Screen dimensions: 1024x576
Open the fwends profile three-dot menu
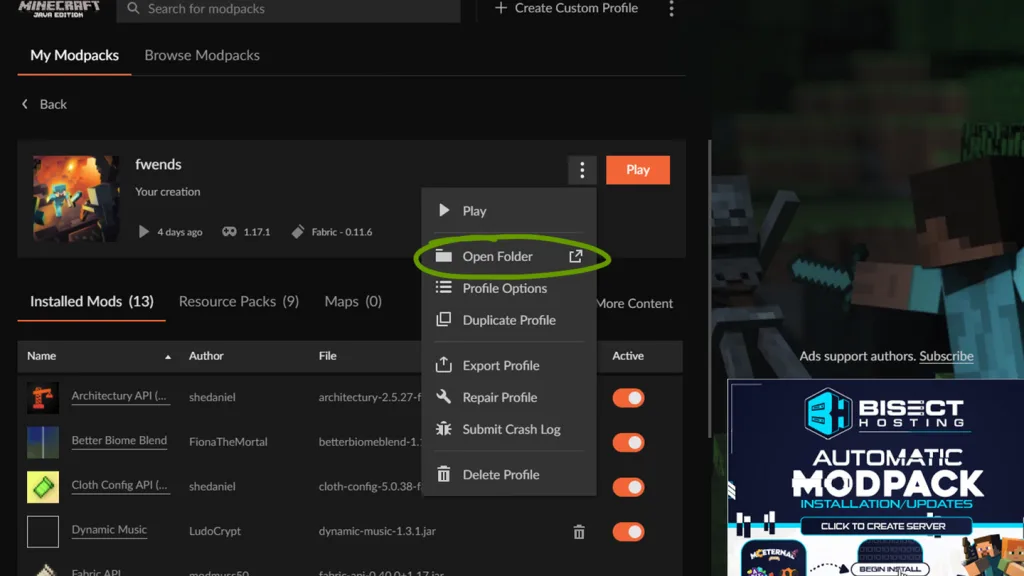click(582, 170)
